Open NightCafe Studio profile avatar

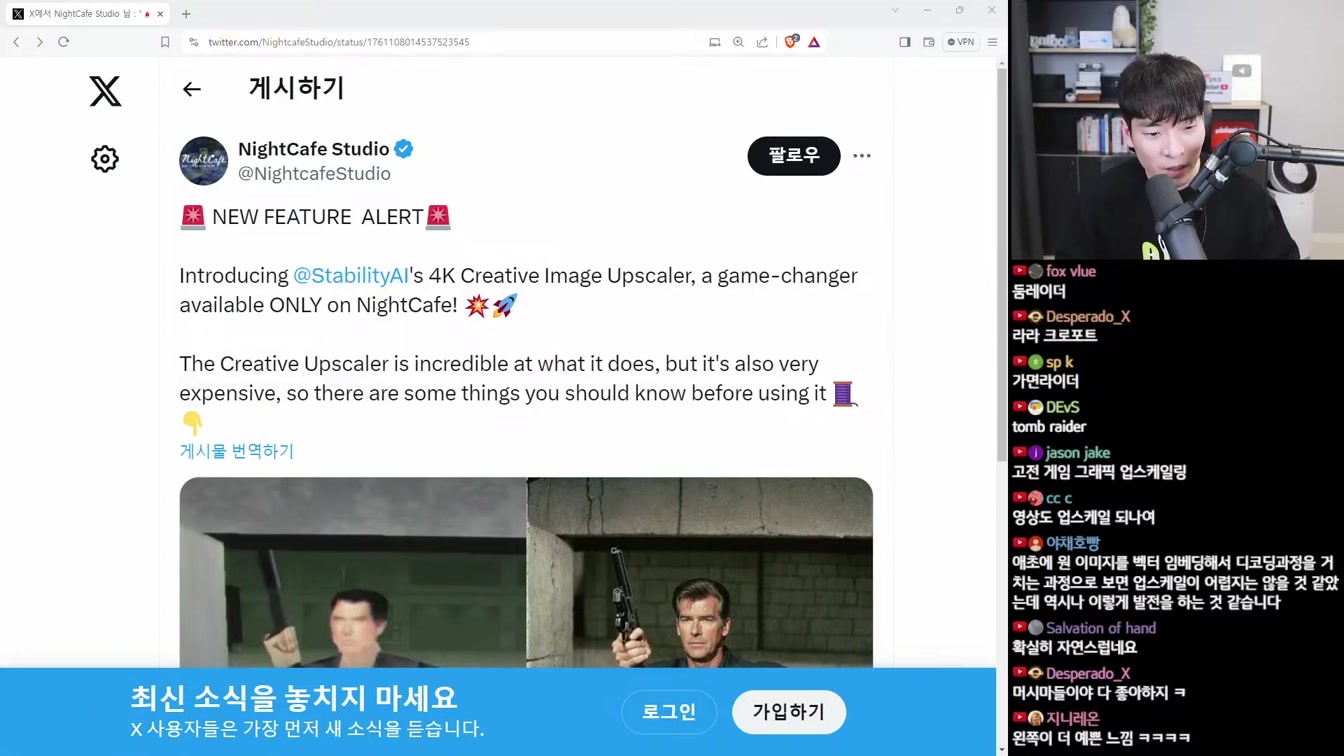[204, 161]
